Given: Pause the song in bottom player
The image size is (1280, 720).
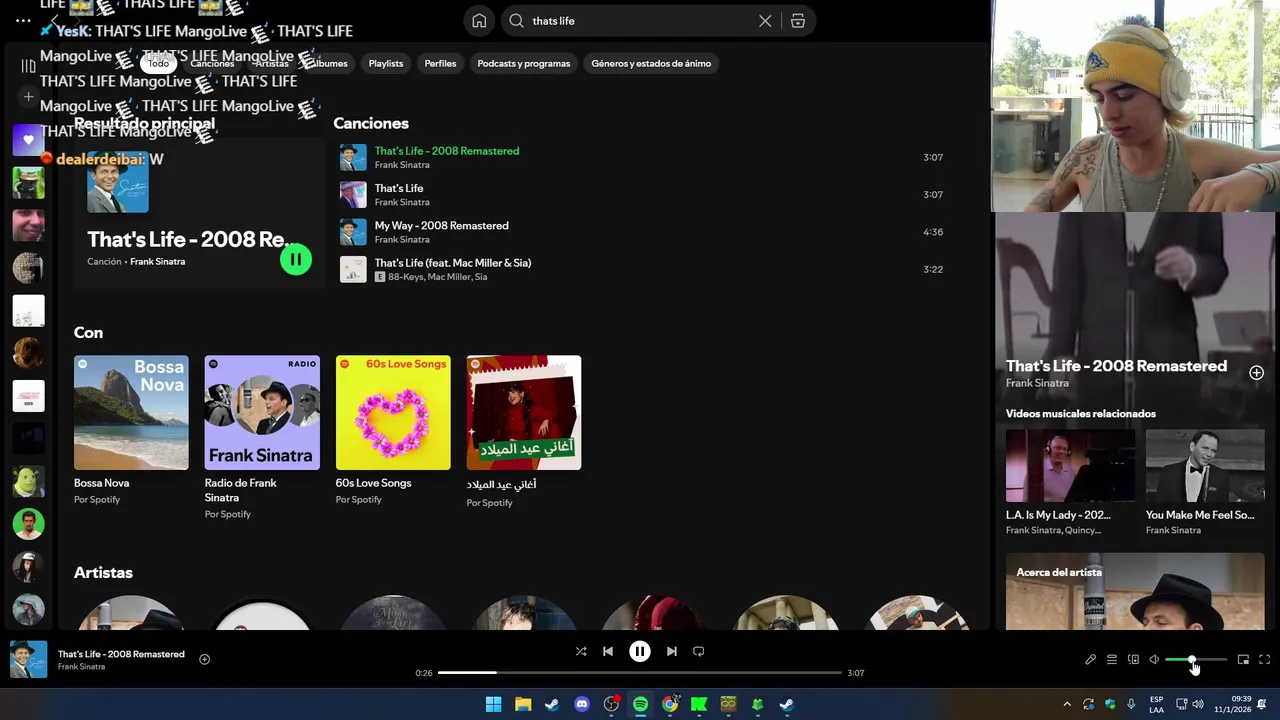Looking at the screenshot, I should pyautogui.click(x=639, y=651).
